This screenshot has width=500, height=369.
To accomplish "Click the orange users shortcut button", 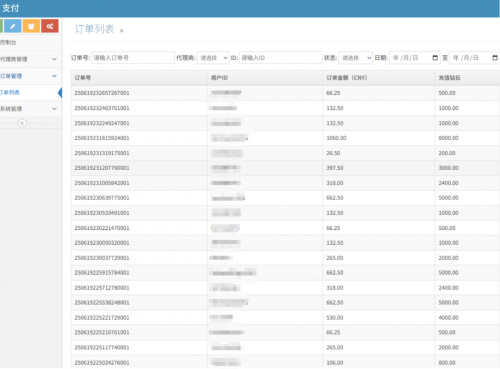I will click(31, 26).
